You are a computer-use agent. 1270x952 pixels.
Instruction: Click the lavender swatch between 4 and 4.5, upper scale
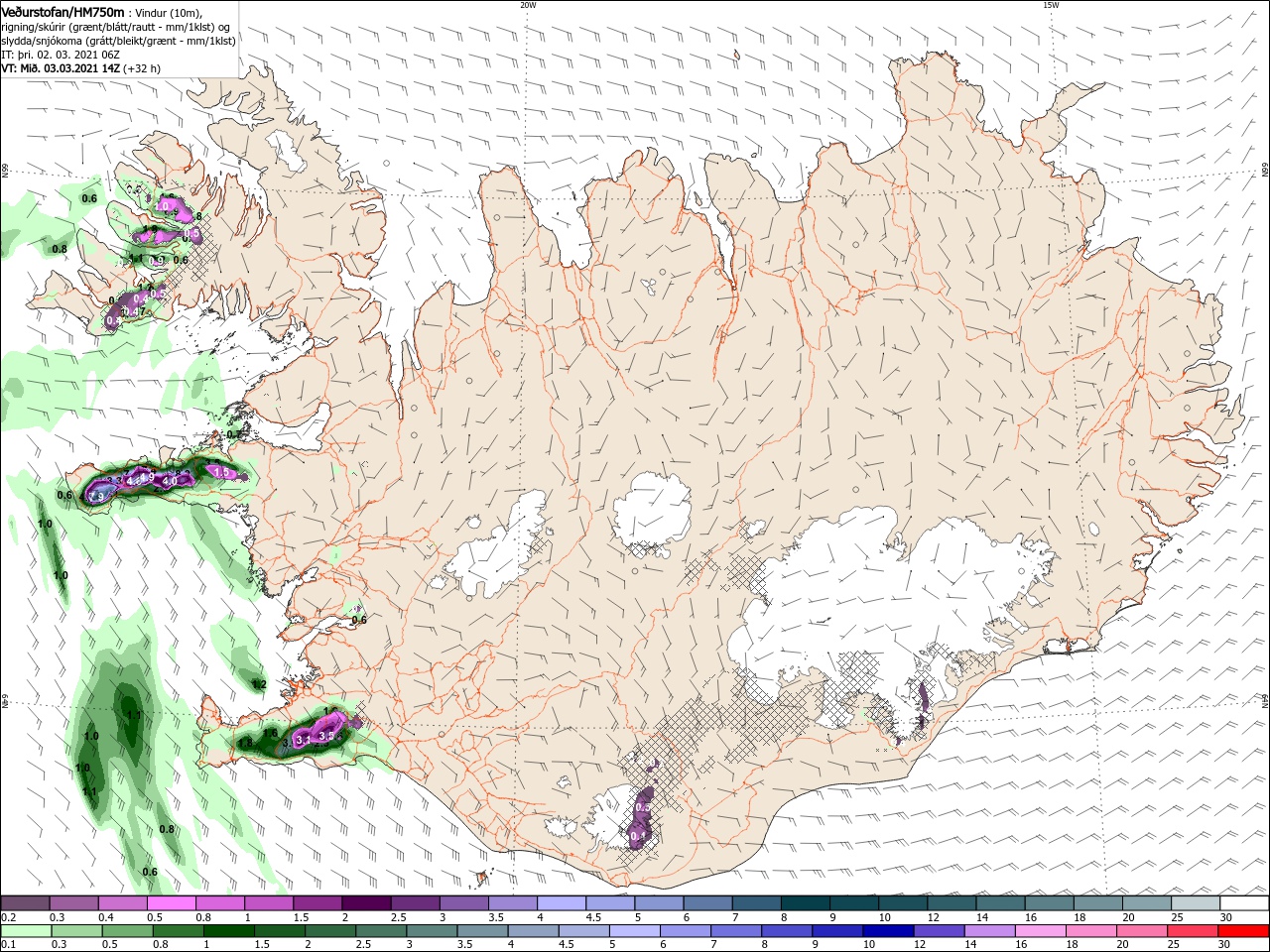click(562, 903)
